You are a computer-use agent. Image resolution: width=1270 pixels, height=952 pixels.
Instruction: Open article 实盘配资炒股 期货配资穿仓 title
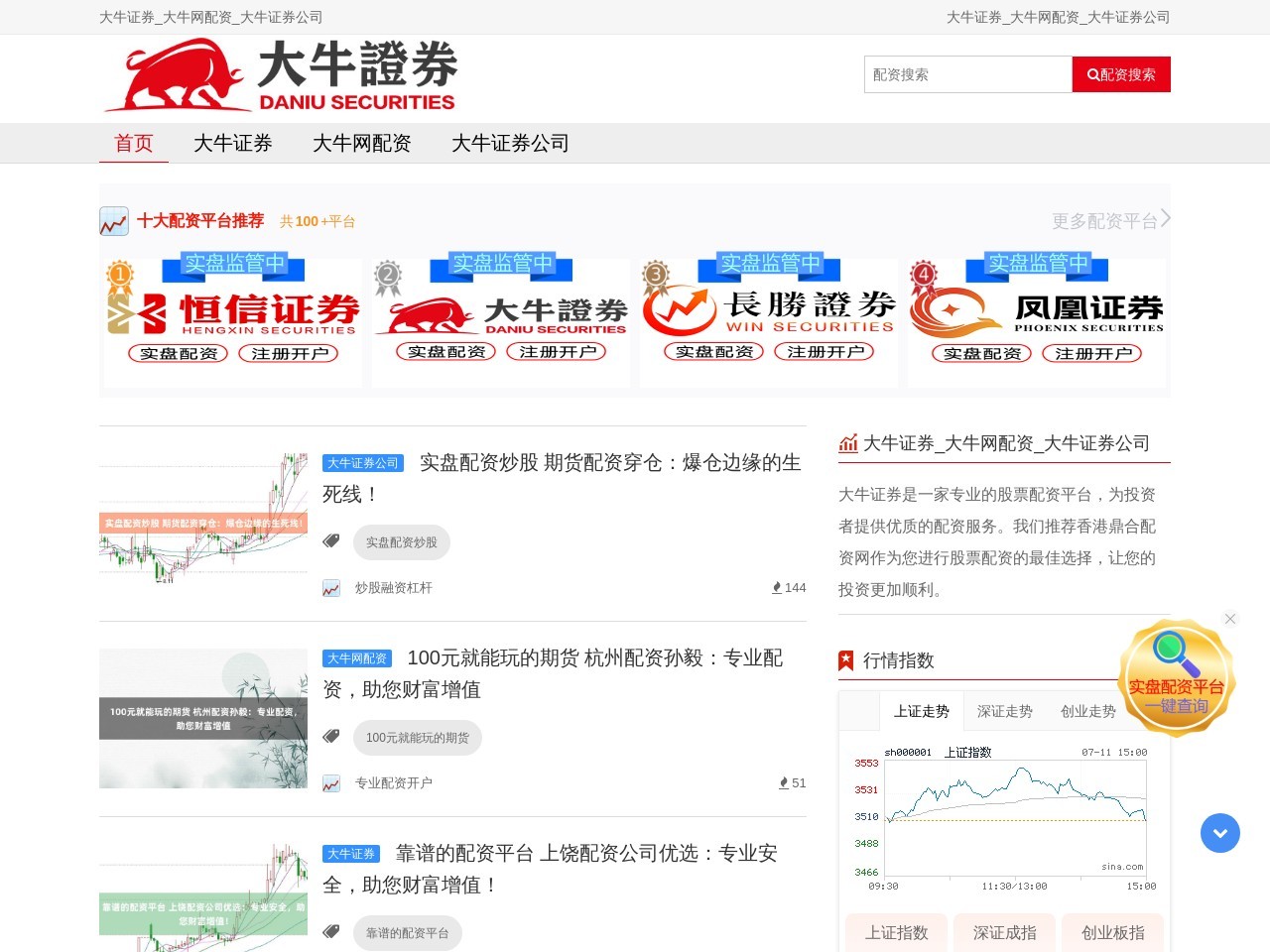[x=609, y=463]
